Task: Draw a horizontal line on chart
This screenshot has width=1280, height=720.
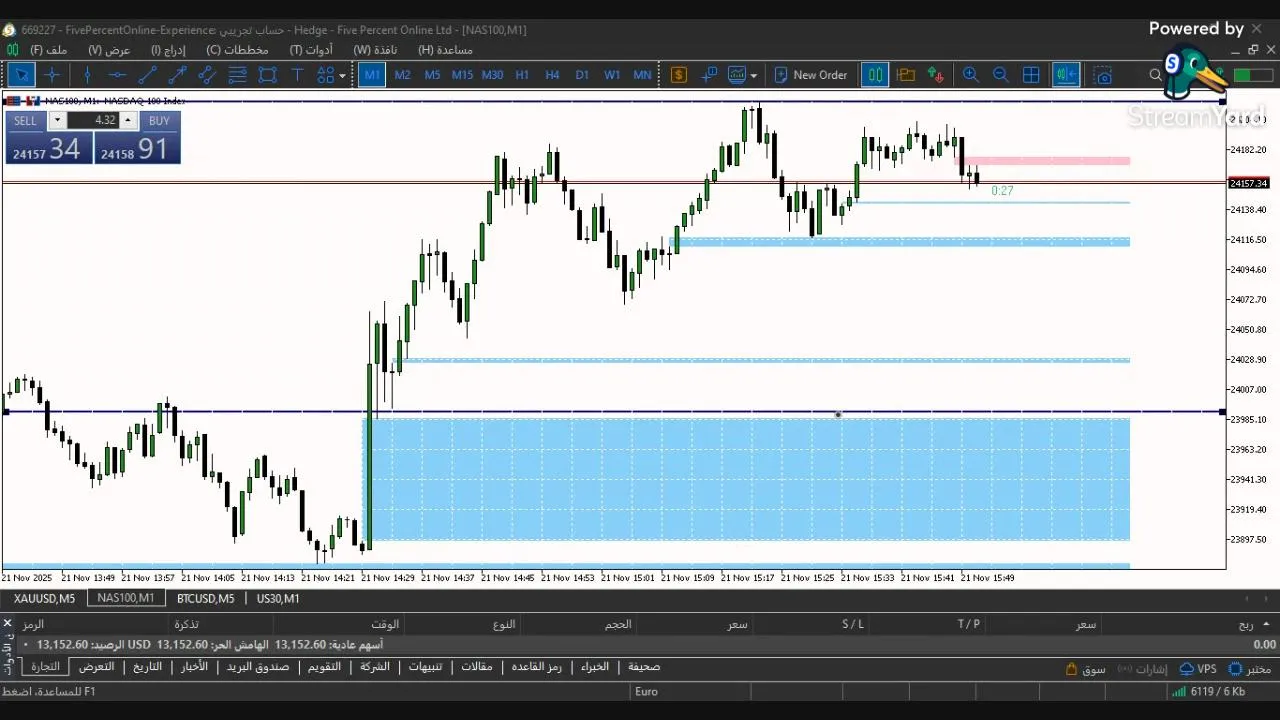Action: tap(117, 75)
